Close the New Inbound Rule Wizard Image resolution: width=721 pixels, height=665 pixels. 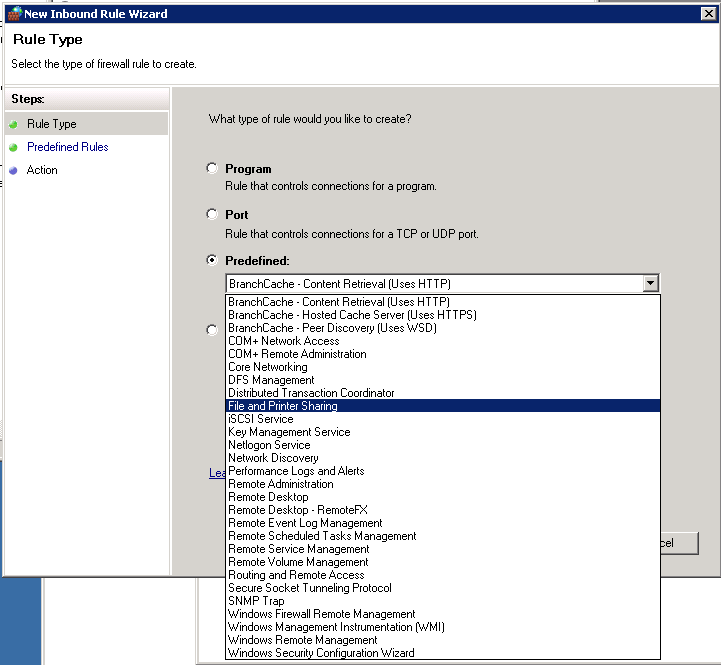point(708,14)
